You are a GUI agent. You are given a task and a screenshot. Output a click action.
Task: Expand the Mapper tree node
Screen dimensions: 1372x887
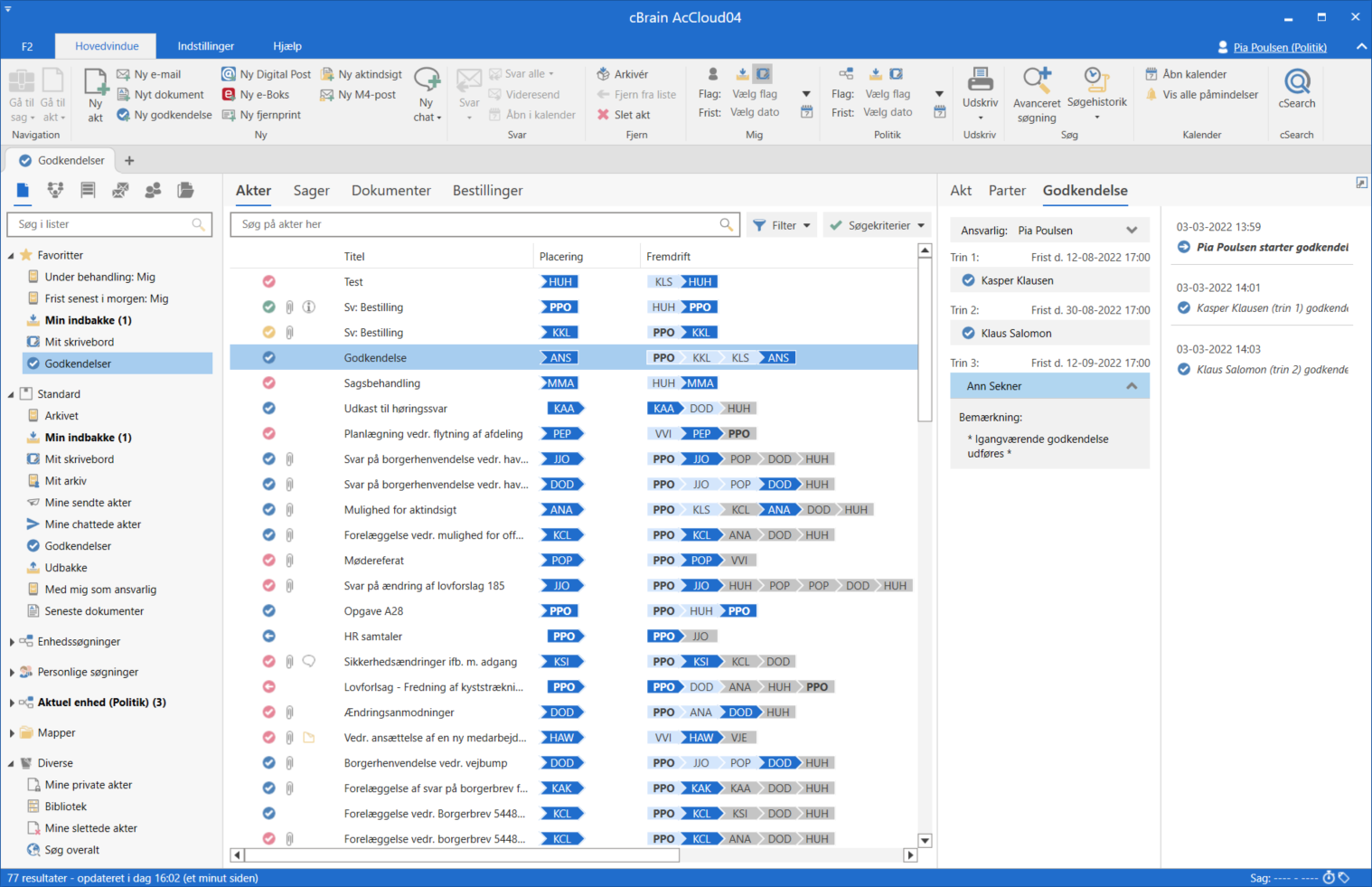click(x=12, y=733)
